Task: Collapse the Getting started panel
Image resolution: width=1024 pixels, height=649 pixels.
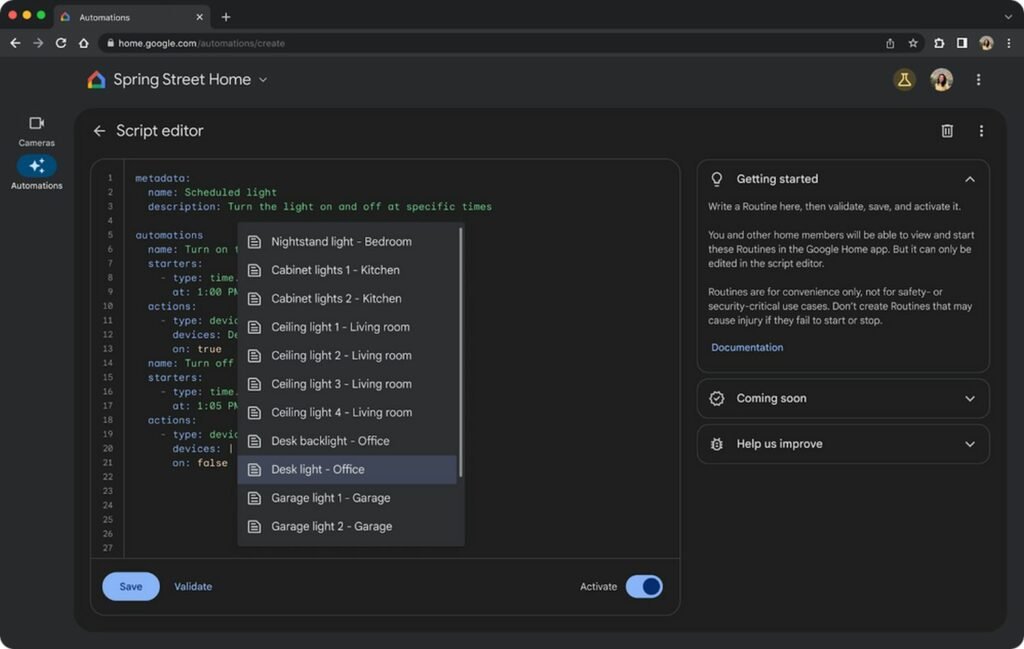Action: [969, 178]
